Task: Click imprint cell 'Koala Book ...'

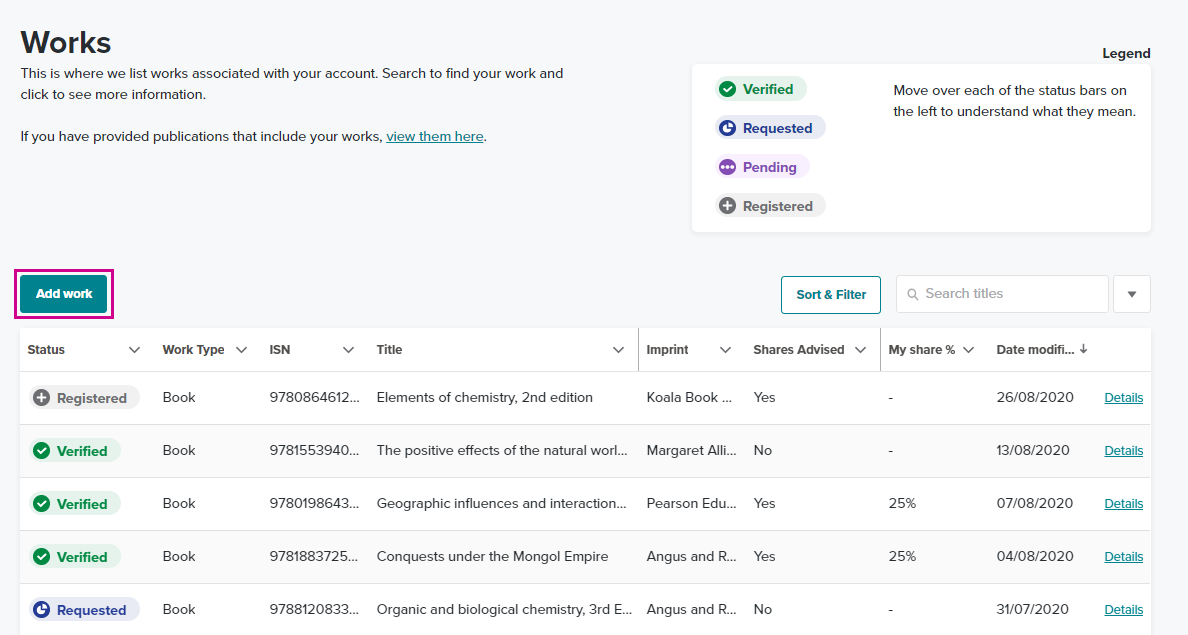Action: pos(689,398)
